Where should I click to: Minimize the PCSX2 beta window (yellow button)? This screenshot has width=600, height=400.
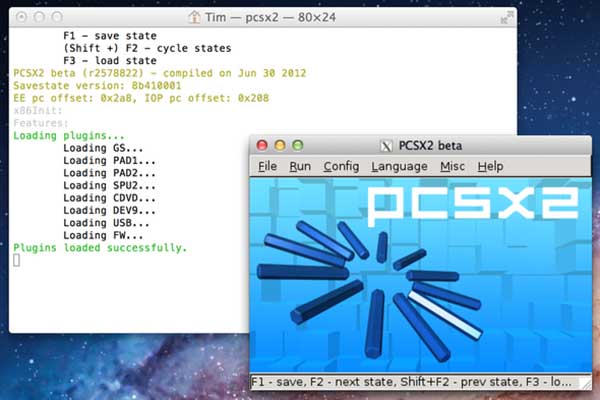(x=280, y=145)
